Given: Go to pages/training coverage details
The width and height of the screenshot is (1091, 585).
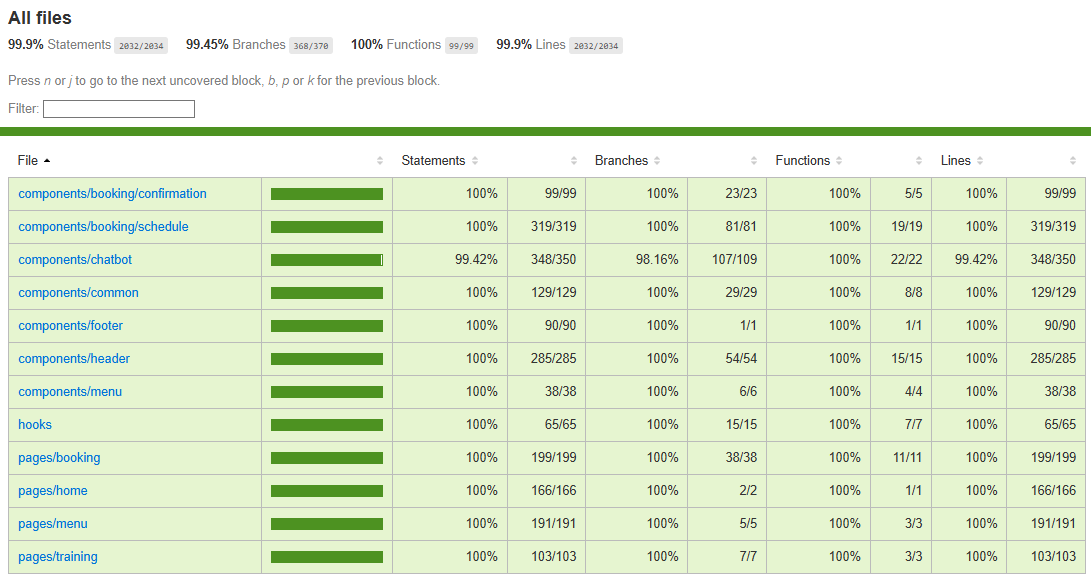Looking at the screenshot, I should (x=58, y=557).
